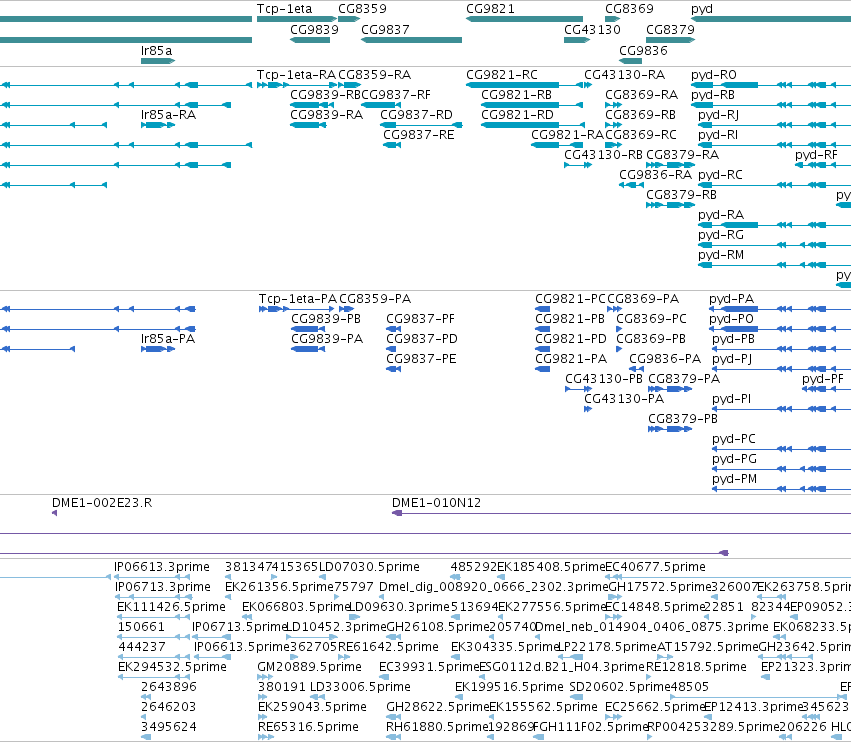The width and height of the screenshot is (851, 742).
Task: Click the pyd-RM transcript label
Action: (721, 255)
